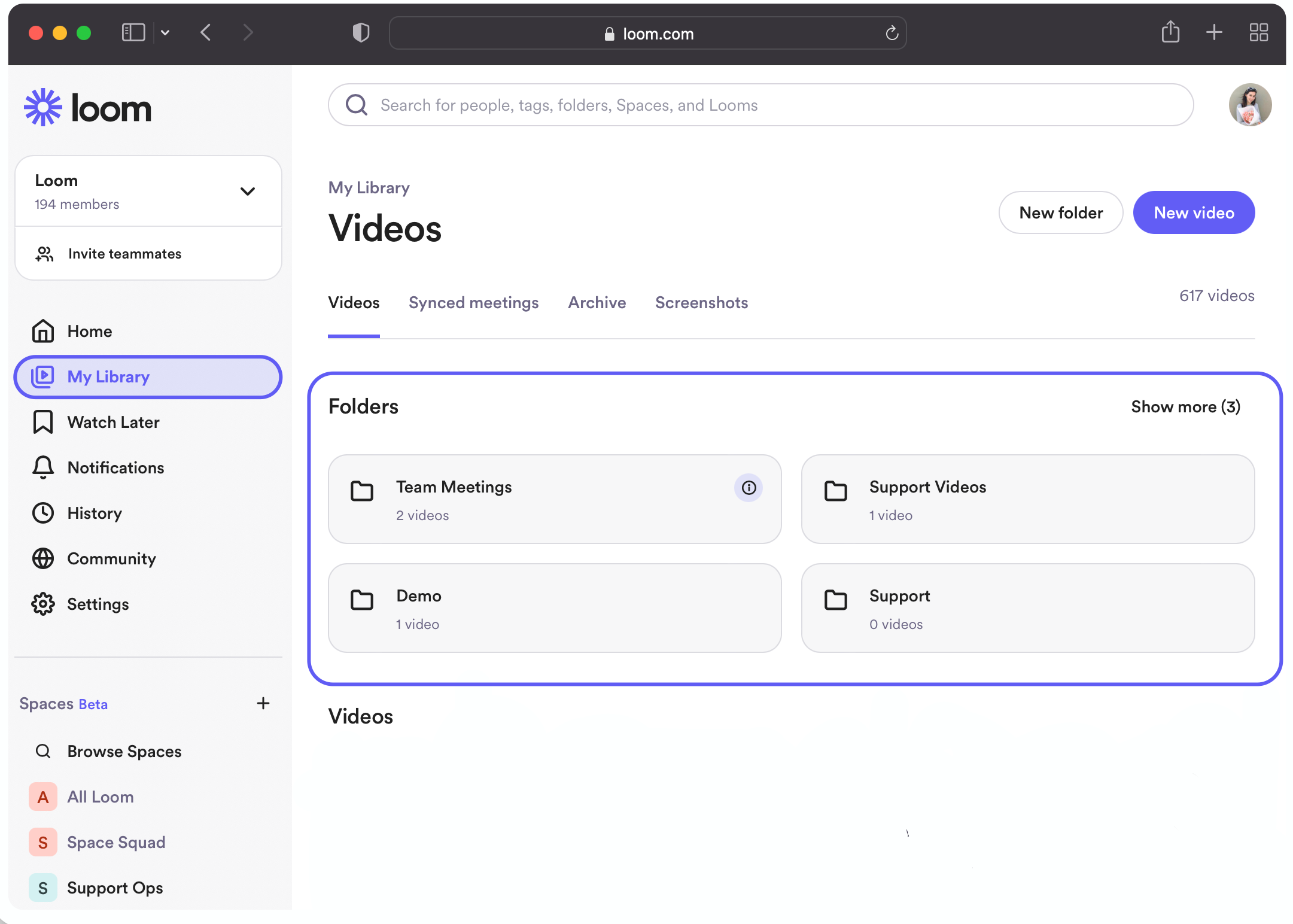Go to History in the sidebar
Image resolution: width=1293 pixels, height=924 pixels.
tap(95, 513)
